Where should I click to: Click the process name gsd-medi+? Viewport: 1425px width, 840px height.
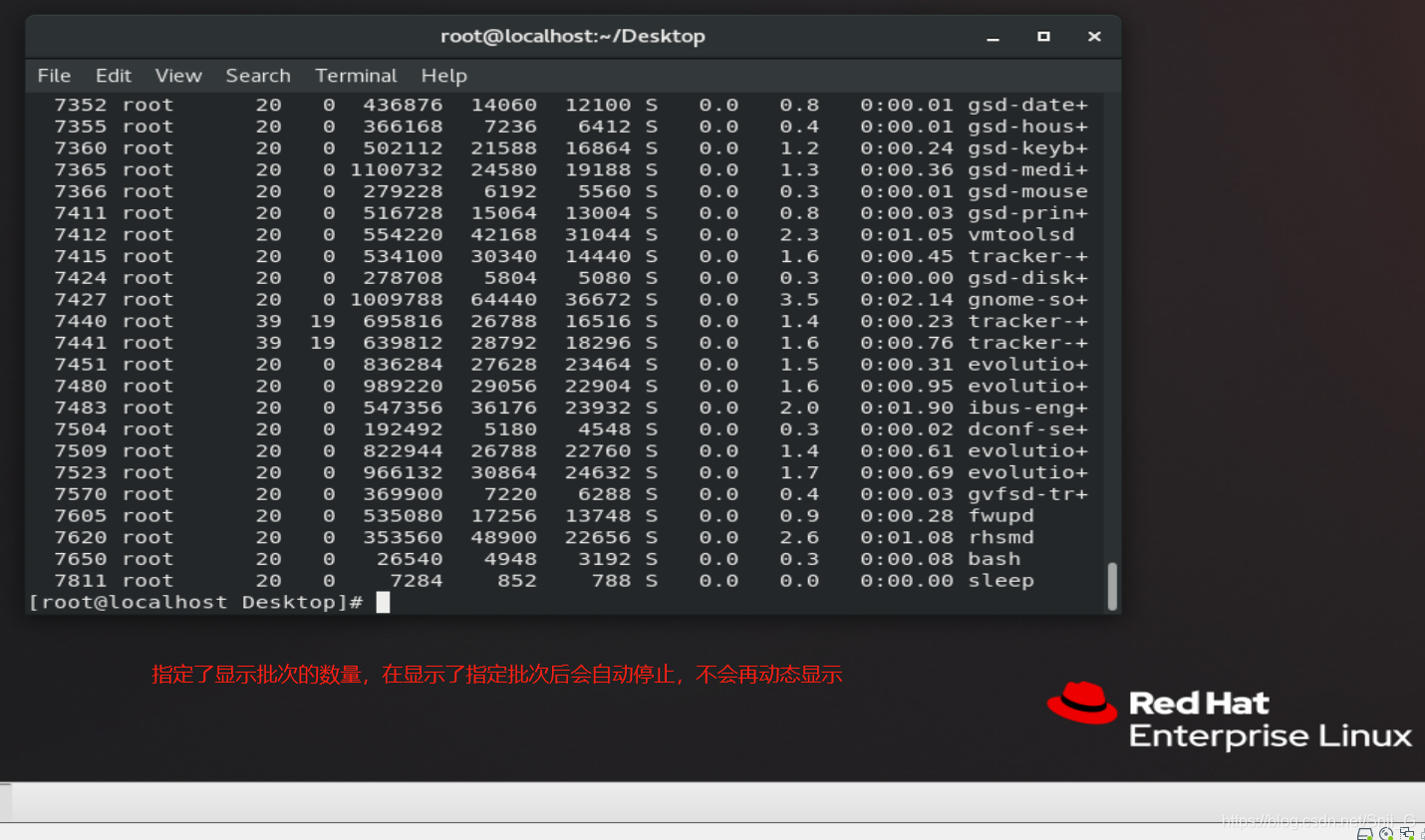1027,169
